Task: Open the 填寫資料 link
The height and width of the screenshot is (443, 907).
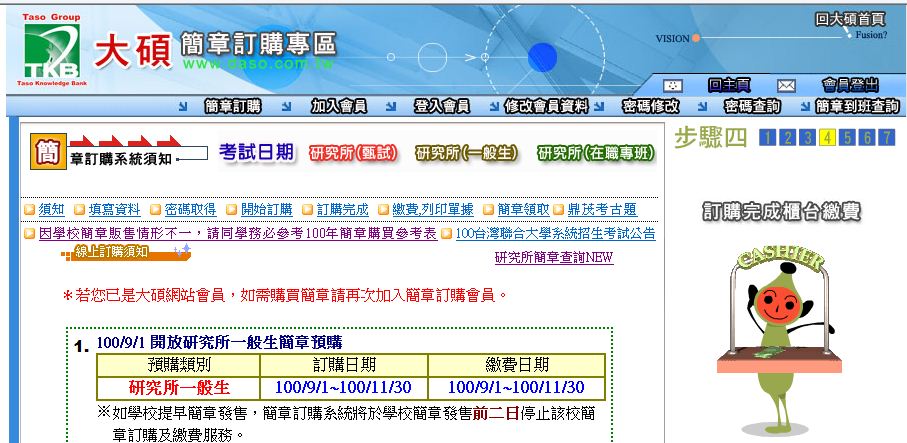Action: (115, 209)
